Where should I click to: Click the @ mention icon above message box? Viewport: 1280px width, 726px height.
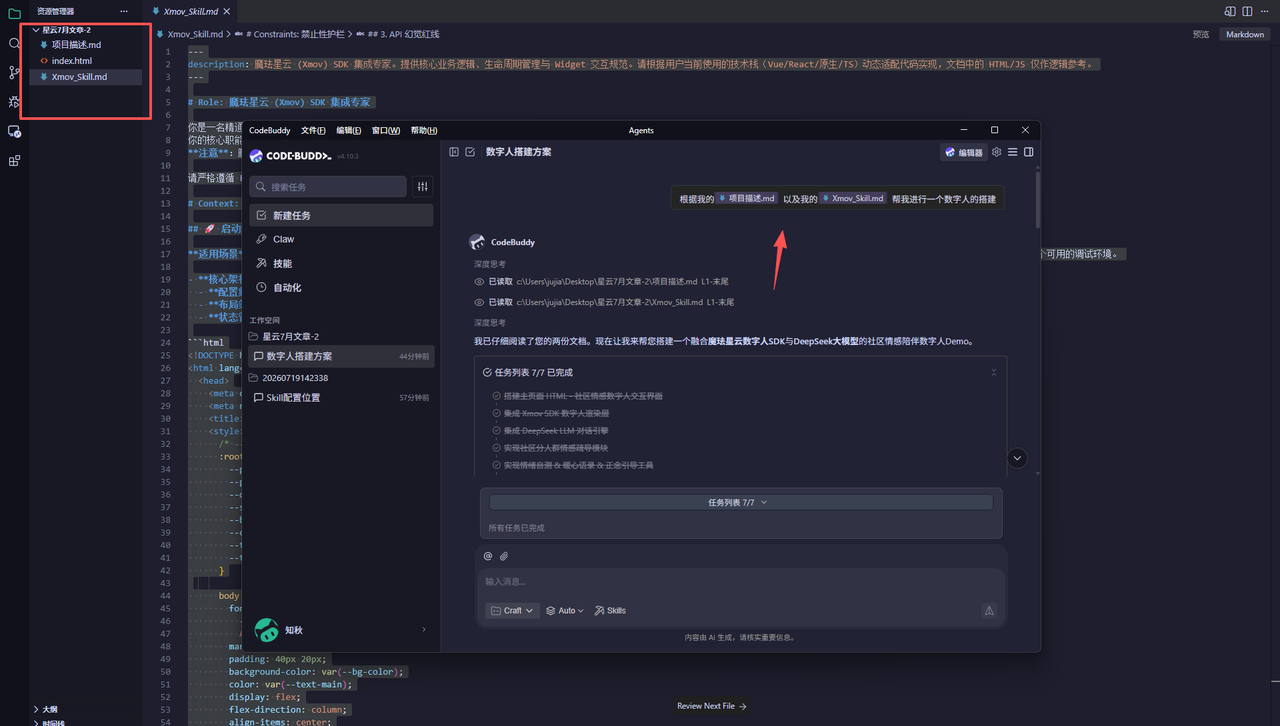(488, 556)
